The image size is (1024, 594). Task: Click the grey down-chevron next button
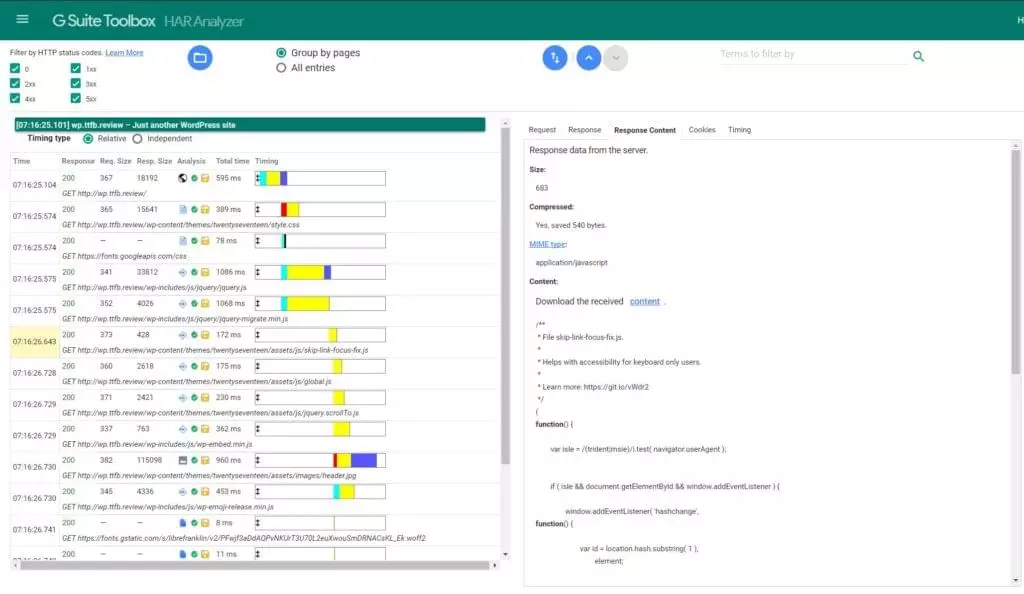pos(615,57)
